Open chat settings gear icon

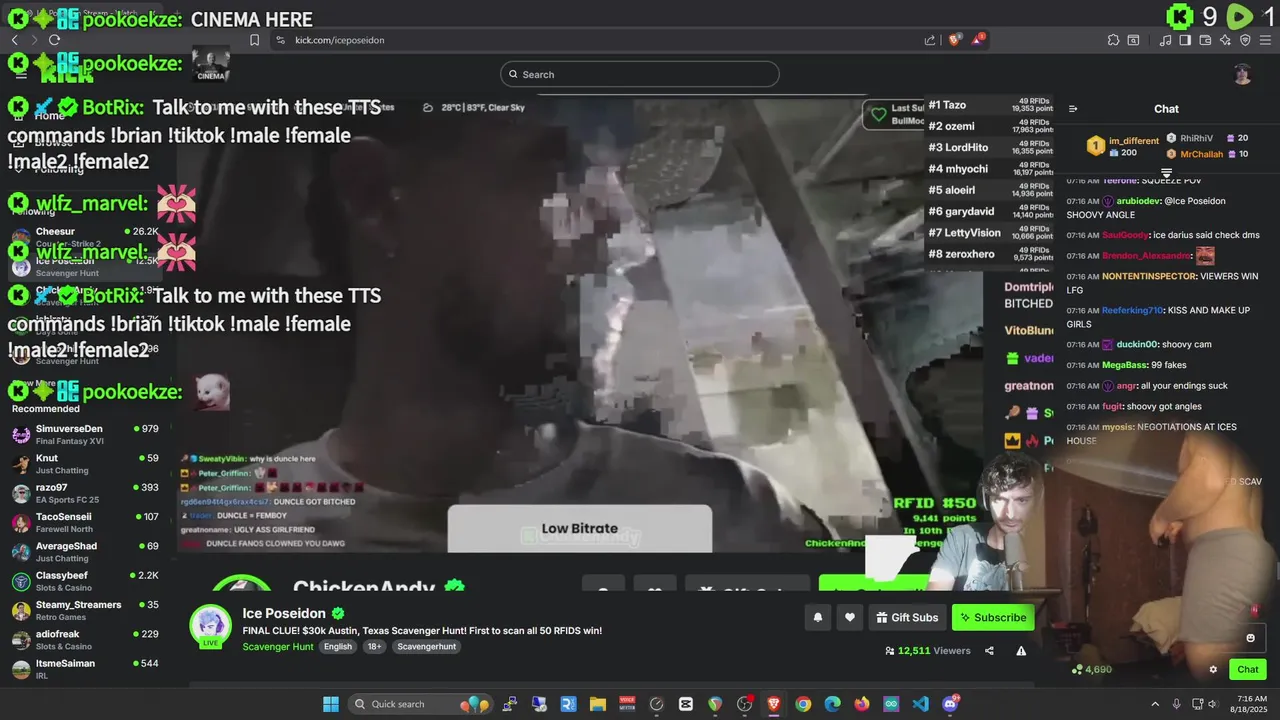coord(1213,670)
